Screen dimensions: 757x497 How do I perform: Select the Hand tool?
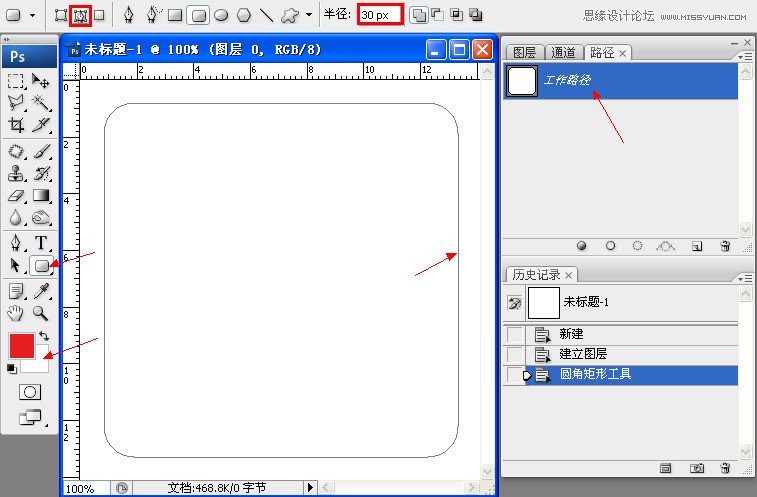pyautogui.click(x=17, y=314)
